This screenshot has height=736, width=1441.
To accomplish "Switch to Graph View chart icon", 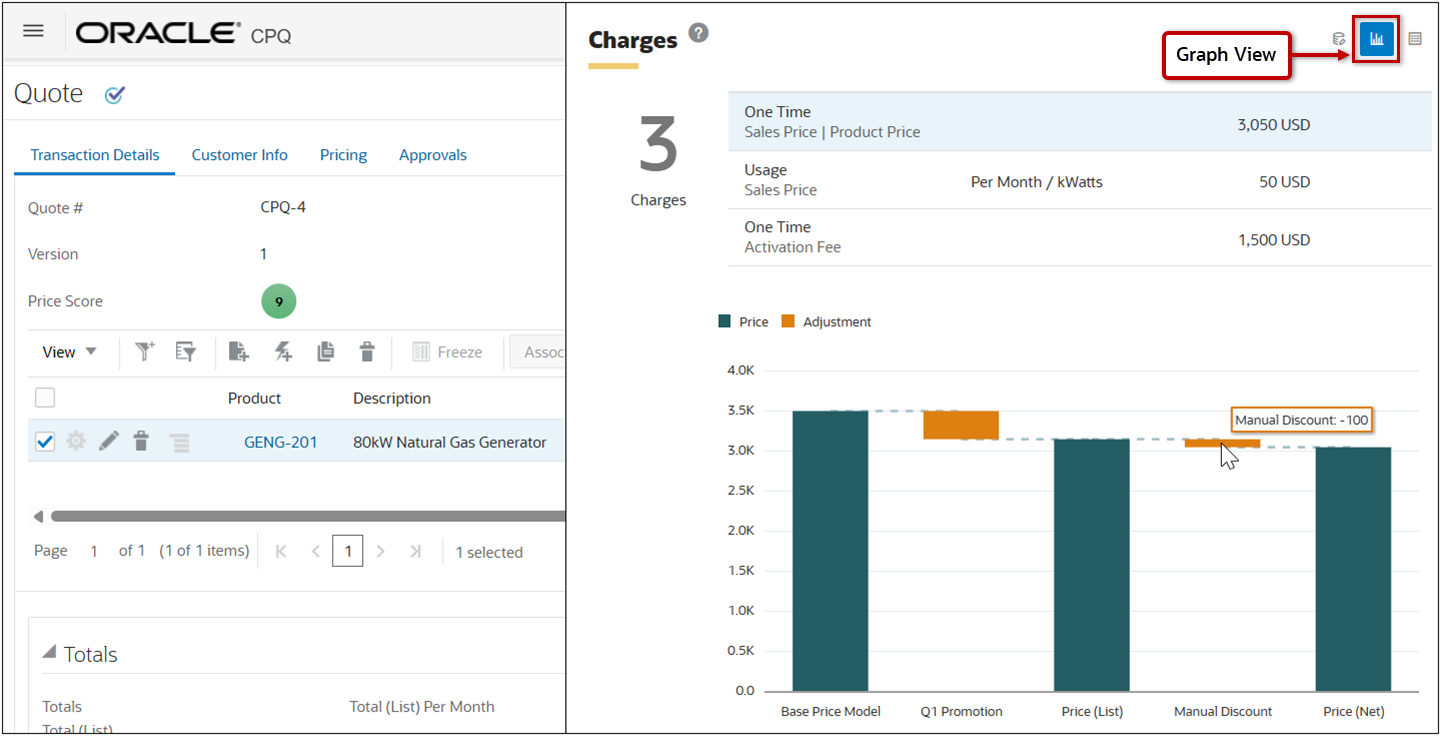I will click(1377, 39).
